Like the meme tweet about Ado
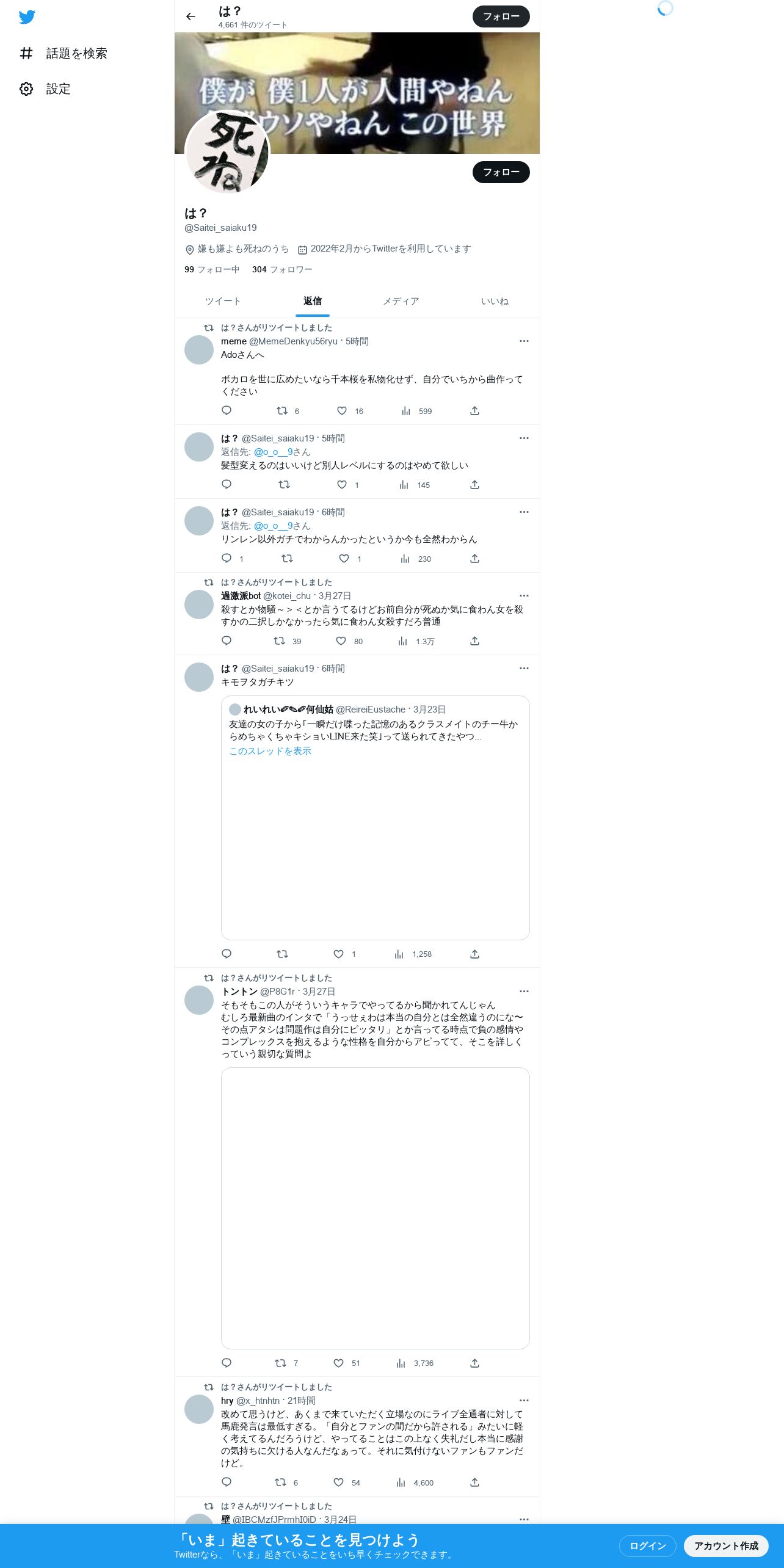The image size is (784, 1568). click(x=342, y=411)
